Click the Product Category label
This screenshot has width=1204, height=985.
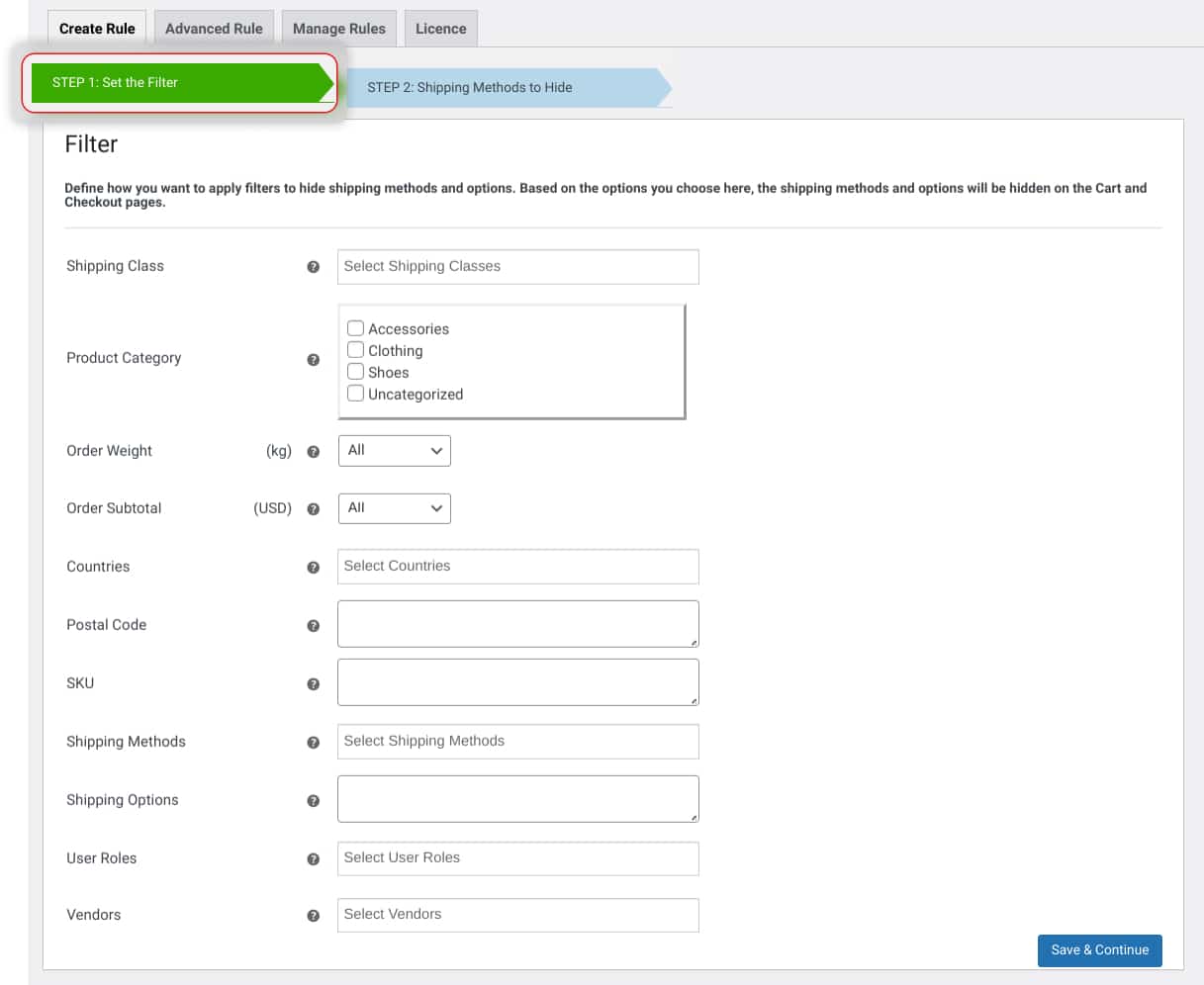124,358
